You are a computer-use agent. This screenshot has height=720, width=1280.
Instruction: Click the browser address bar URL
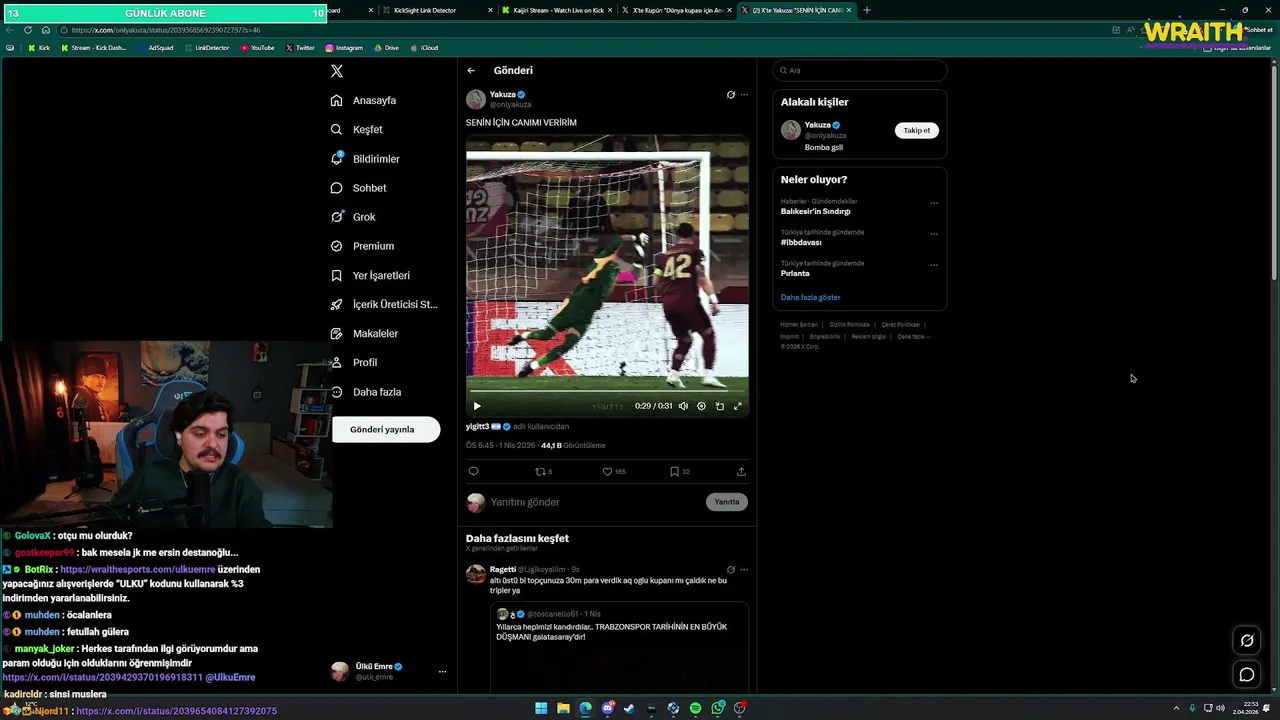(x=166, y=30)
